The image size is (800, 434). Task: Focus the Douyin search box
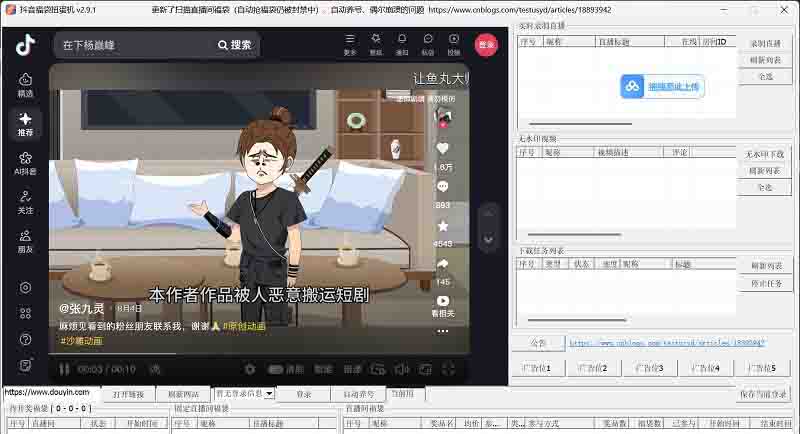135,45
